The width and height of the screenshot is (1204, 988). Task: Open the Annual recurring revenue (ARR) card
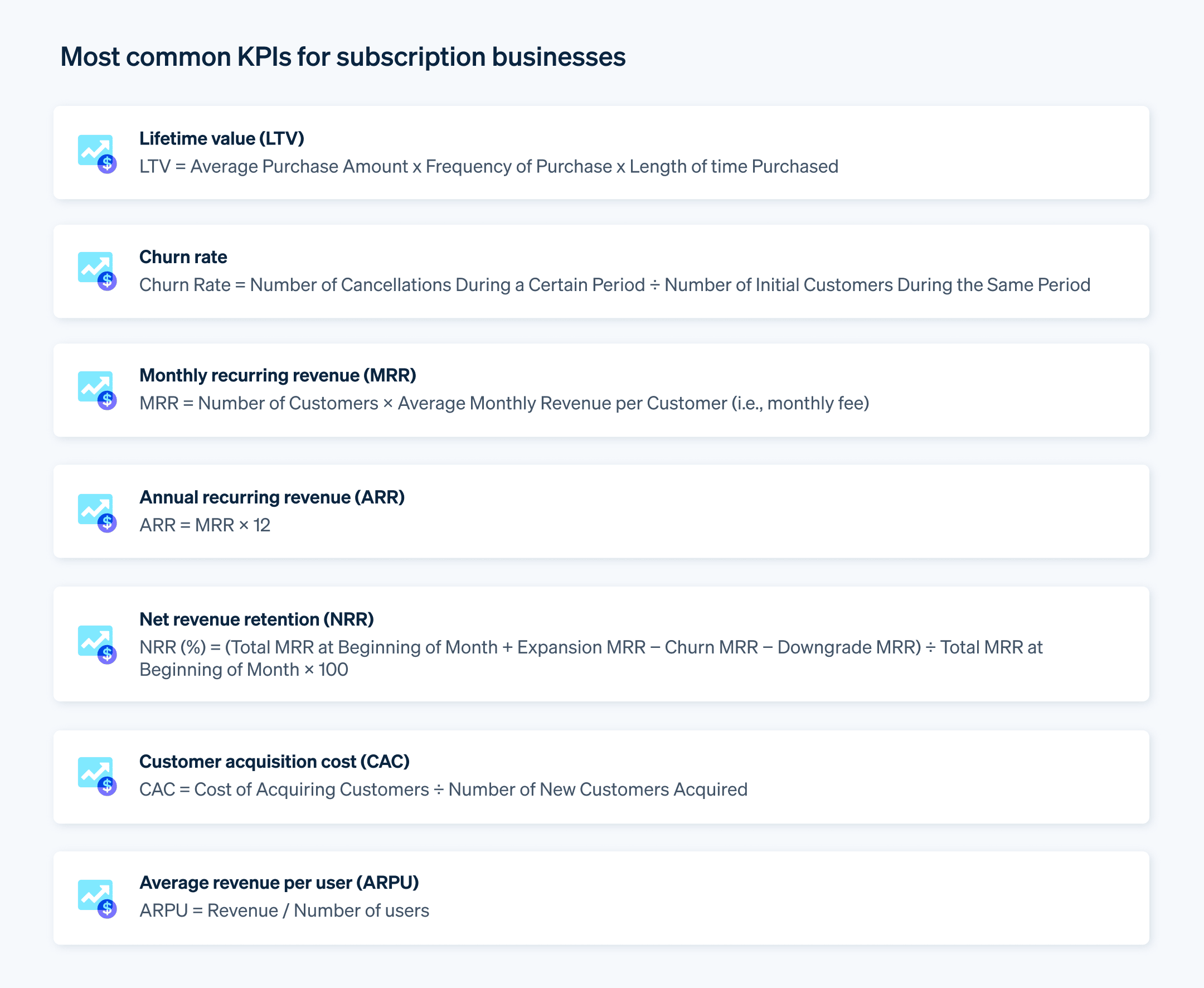(273, 497)
